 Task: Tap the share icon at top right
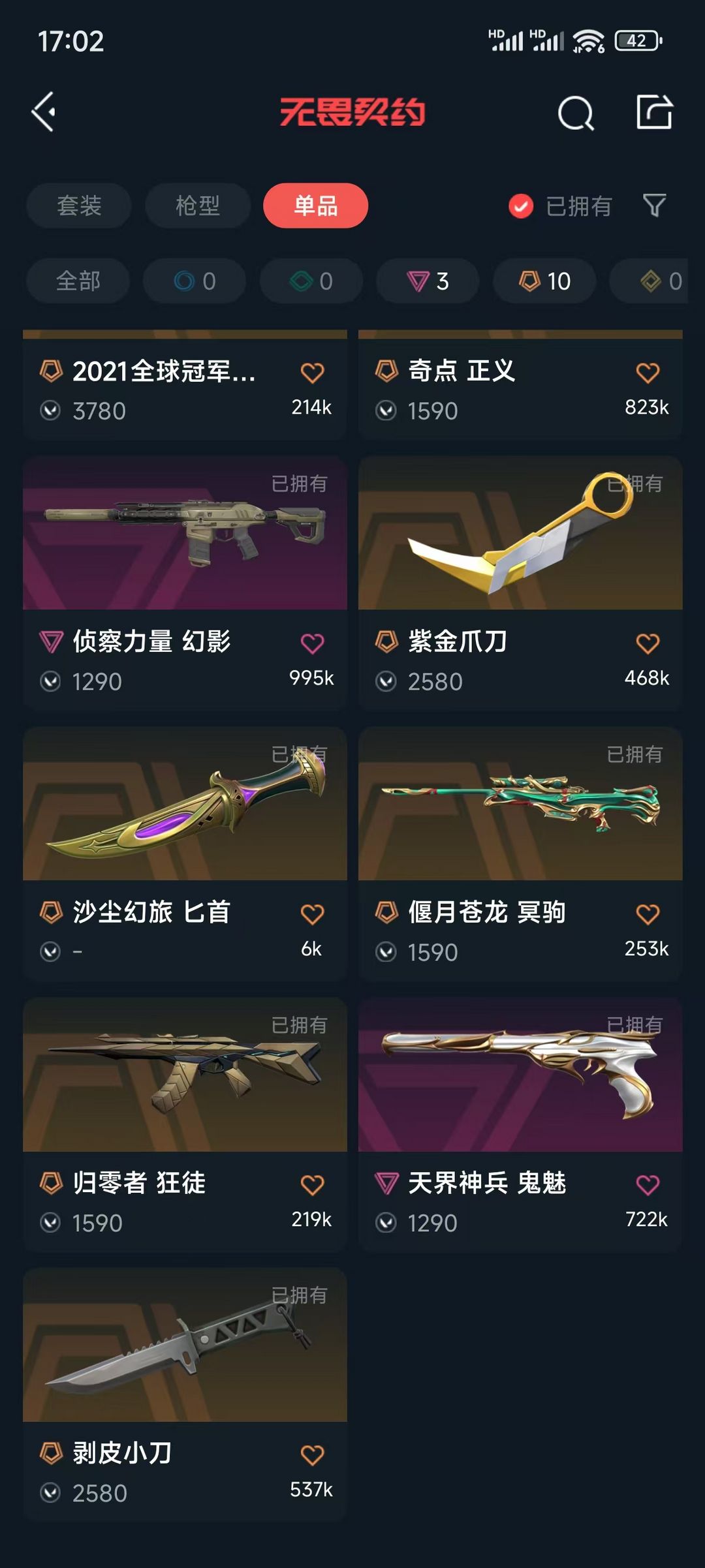click(654, 112)
